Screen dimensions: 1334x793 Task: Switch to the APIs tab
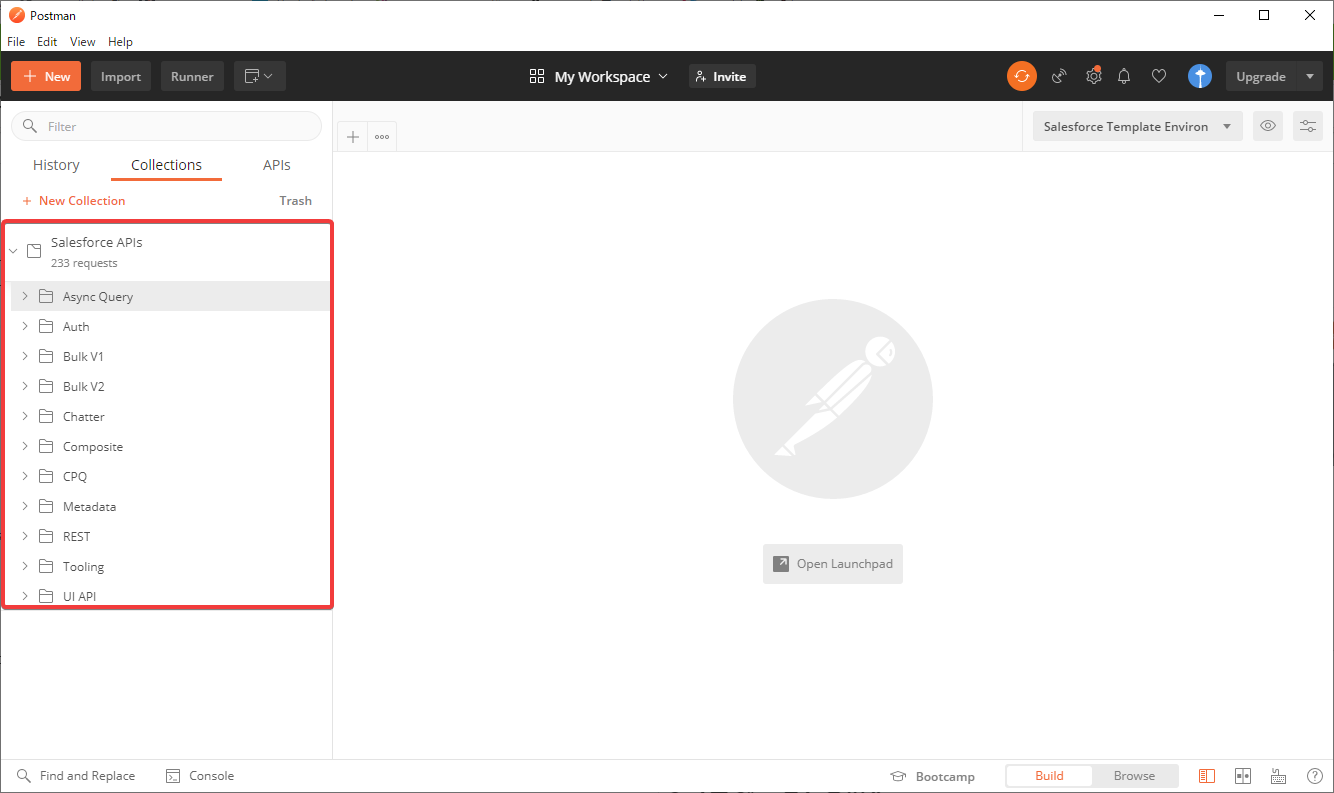click(277, 165)
